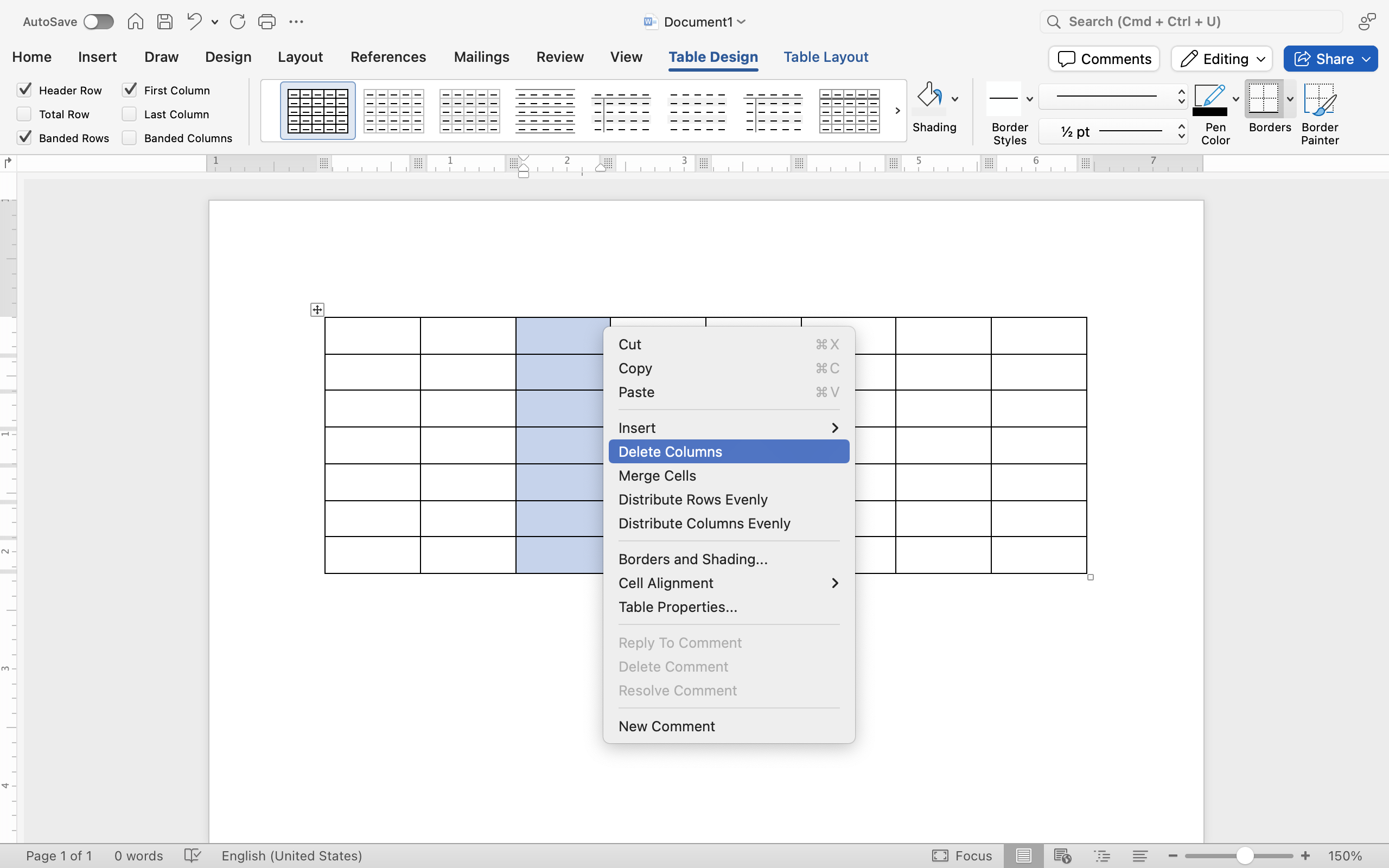Choose Merge Cells from context menu

click(729, 476)
